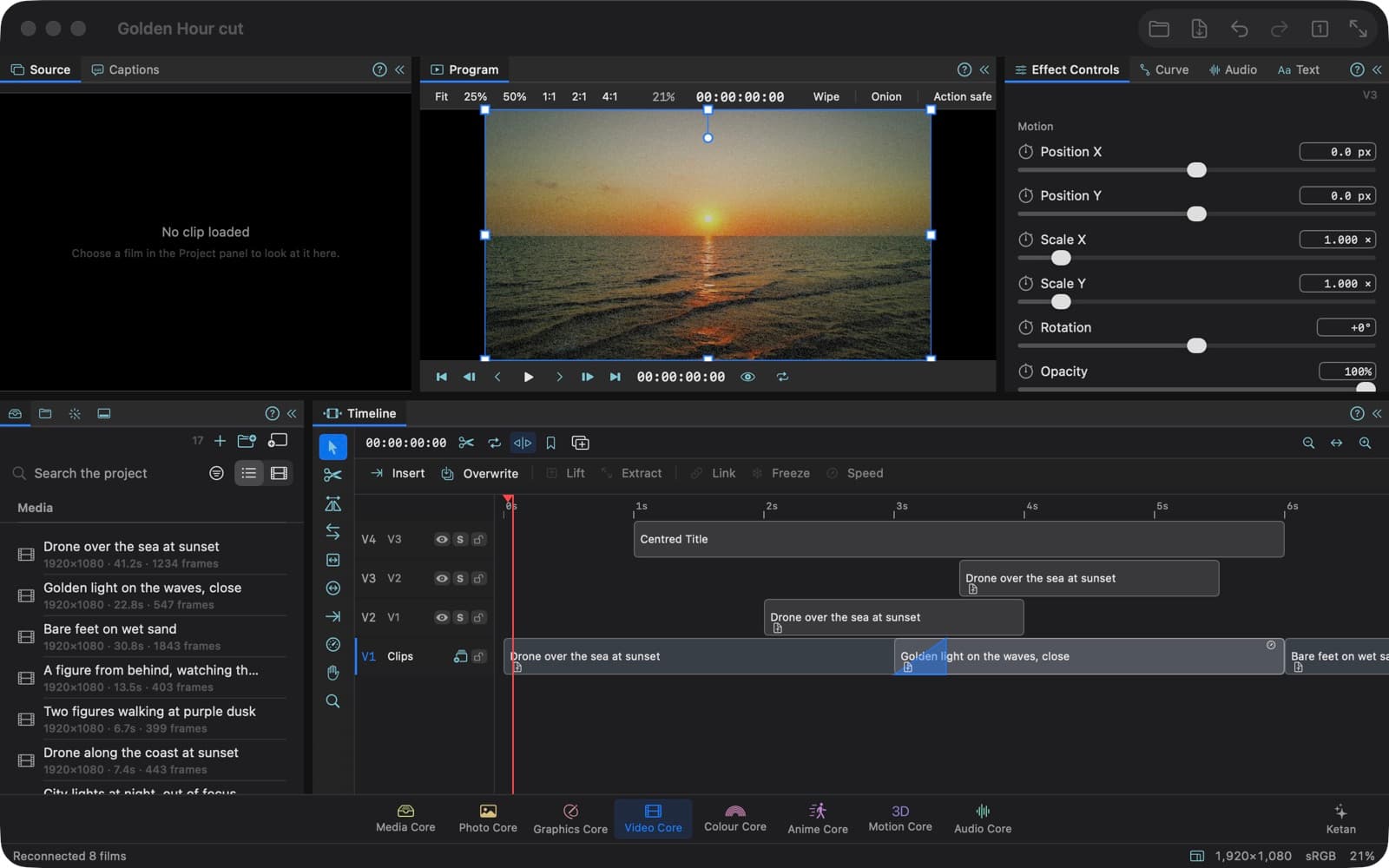Toggle Opacity keyframe stopwatch
This screenshot has width=1389, height=868.
click(1025, 372)
